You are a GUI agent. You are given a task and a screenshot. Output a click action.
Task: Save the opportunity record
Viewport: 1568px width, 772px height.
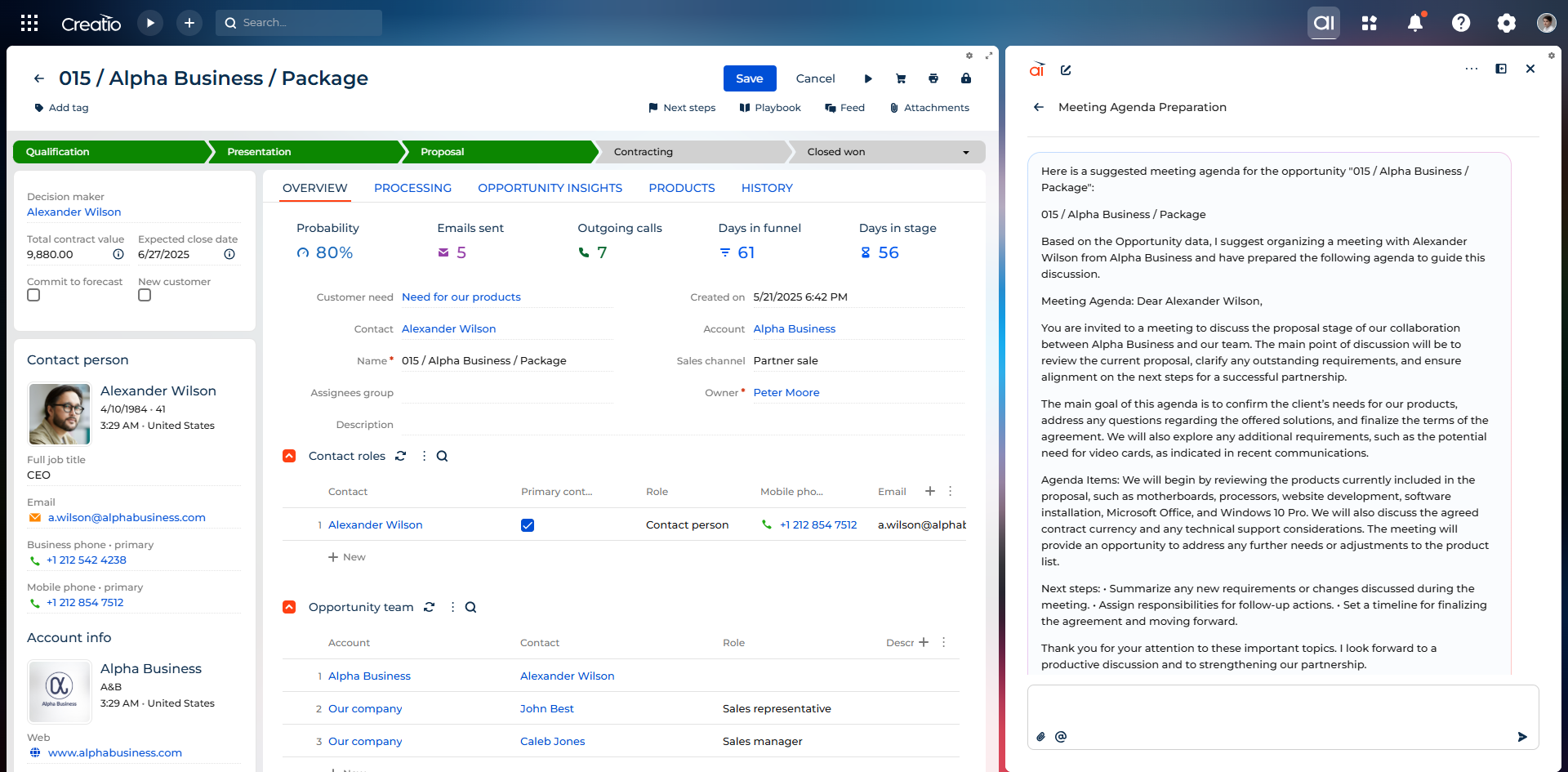pos(750,78)
